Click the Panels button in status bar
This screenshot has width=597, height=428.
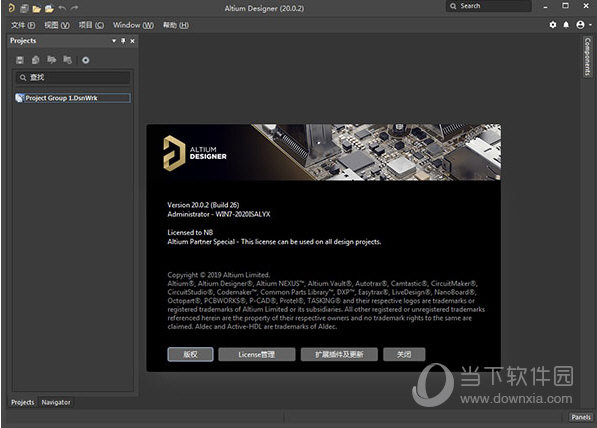581,417
